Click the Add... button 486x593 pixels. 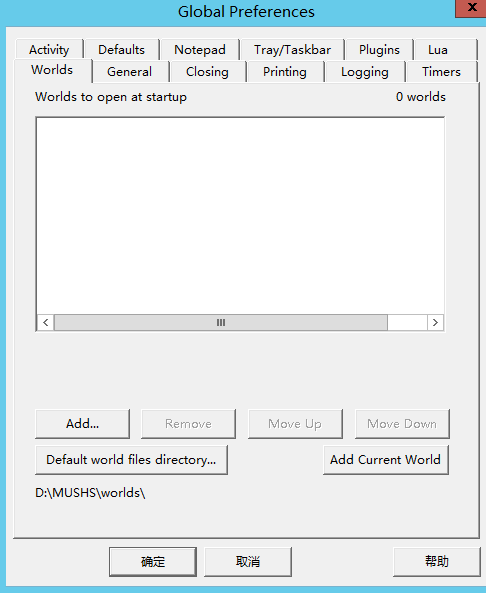click(82, 424)
